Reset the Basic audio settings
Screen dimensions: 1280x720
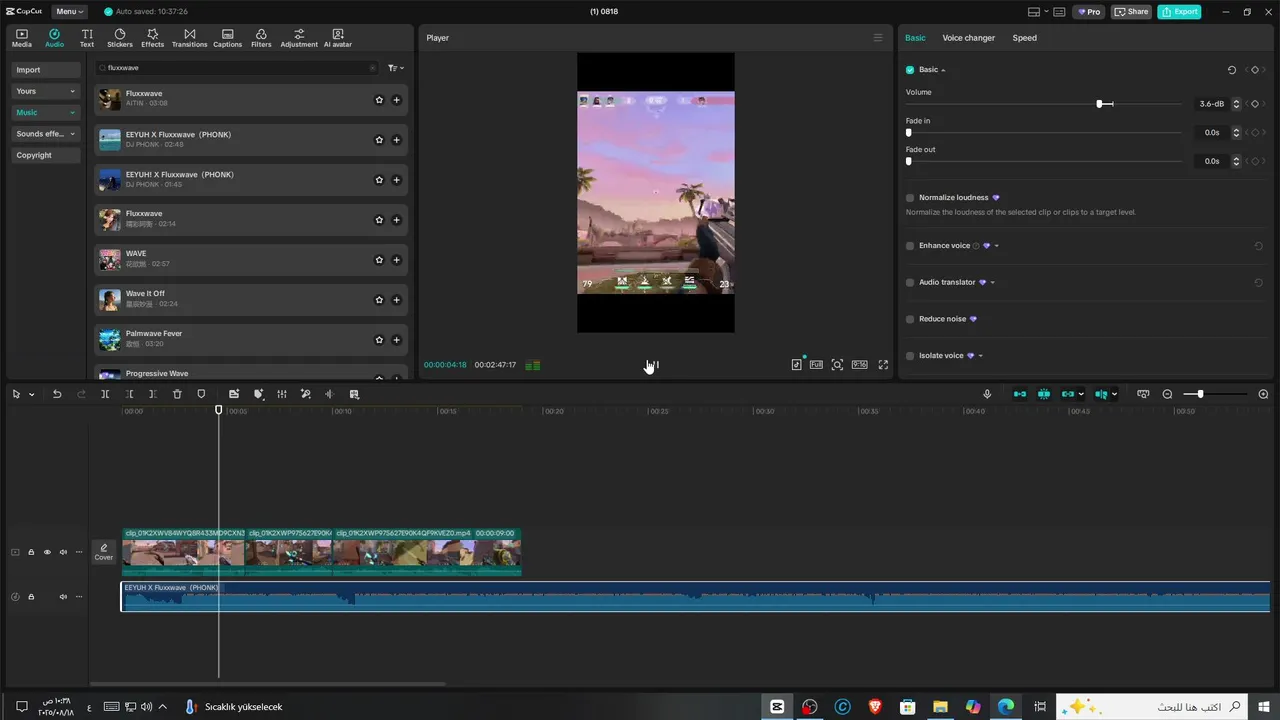tap(1232, 70)
